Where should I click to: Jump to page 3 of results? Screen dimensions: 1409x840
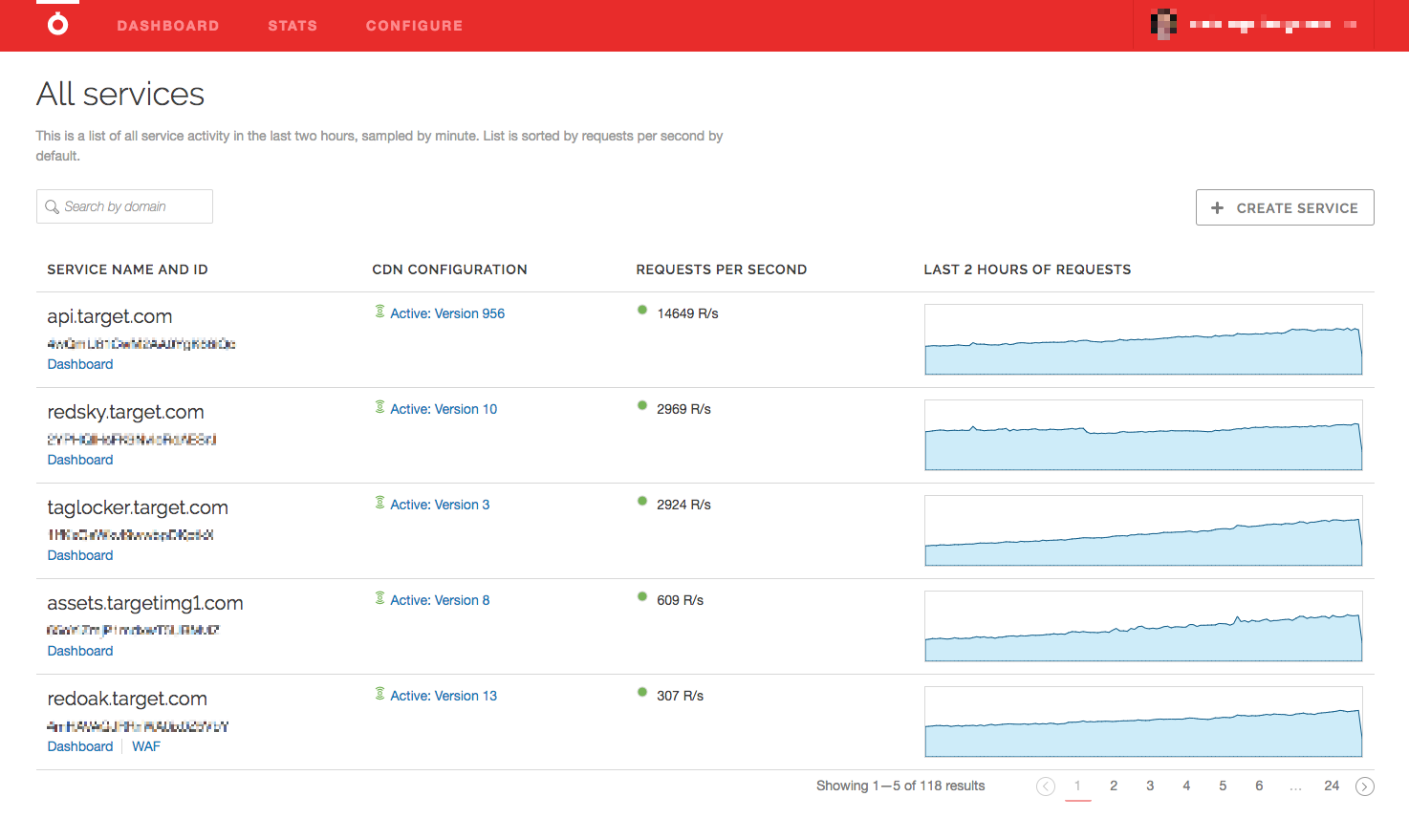pyautogui.click(x=1150, y=786)
